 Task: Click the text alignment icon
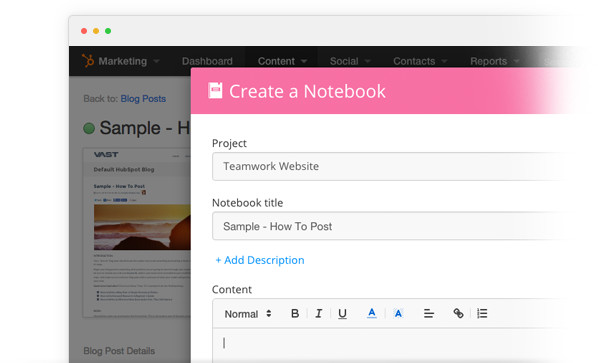[429, 313]
